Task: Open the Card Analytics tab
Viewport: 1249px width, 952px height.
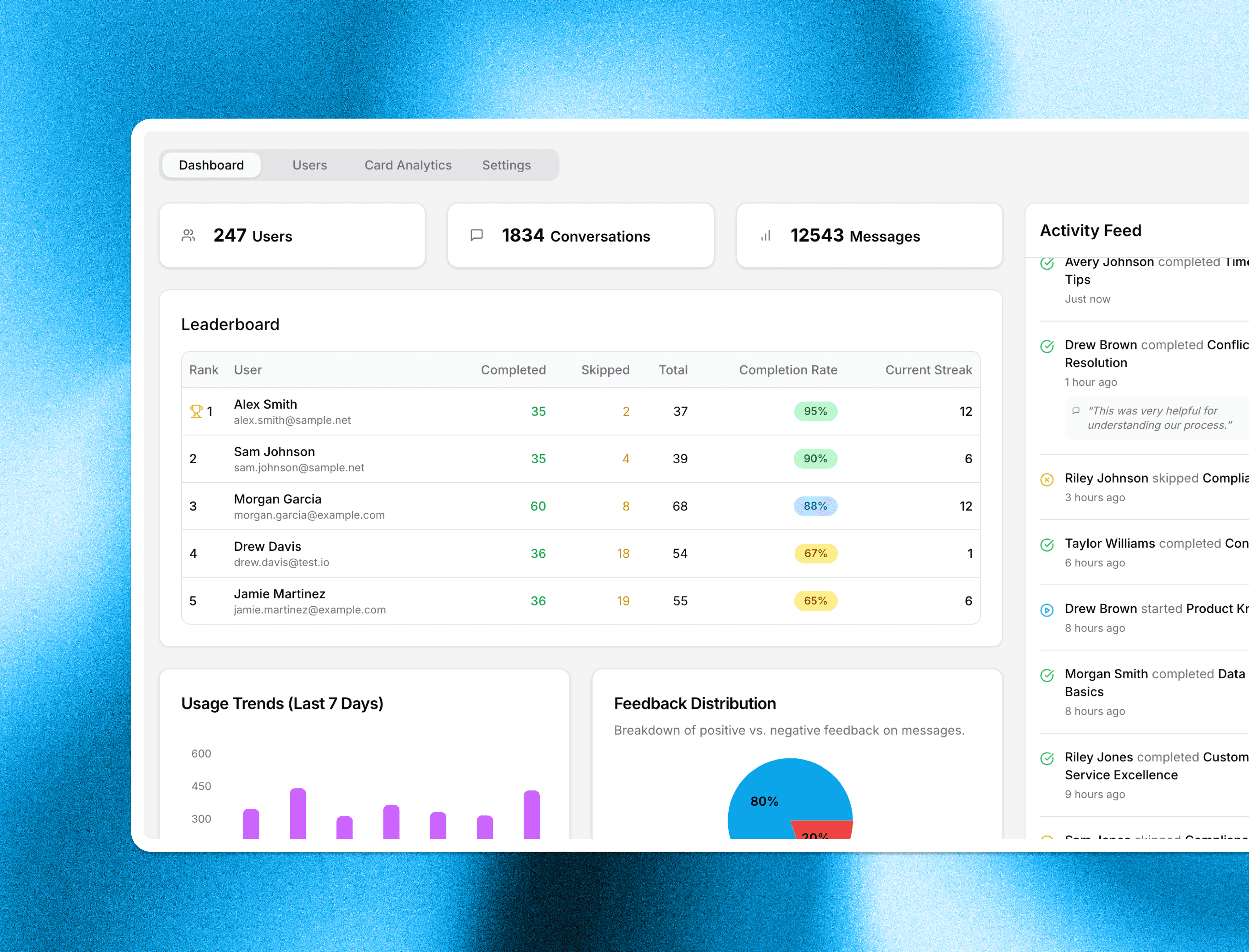Action: [x=408, y=165]
